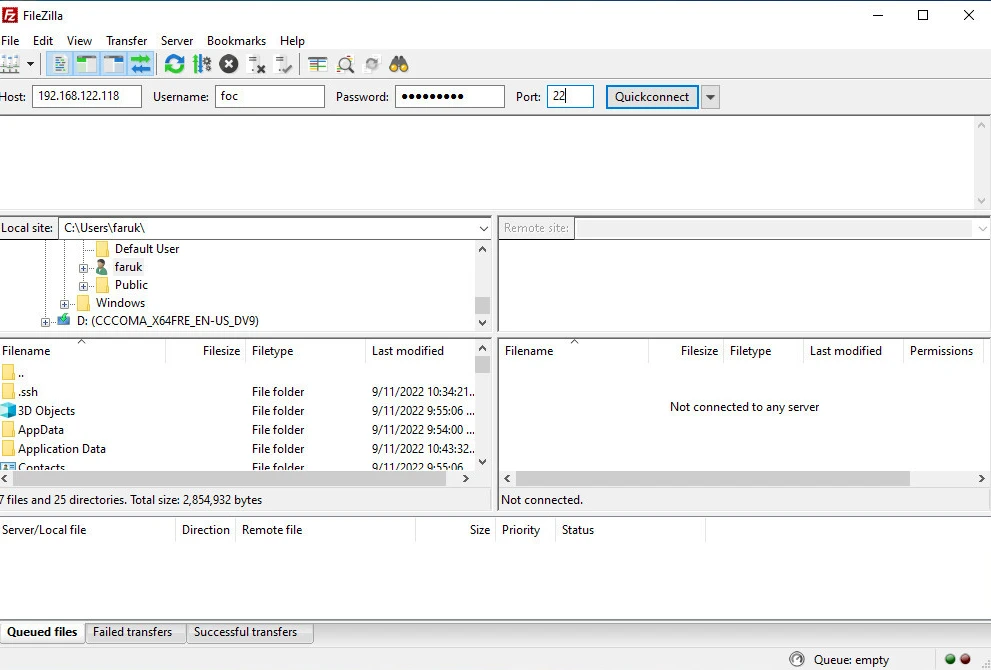The height and width of the screenshot is (670, 991).
Task: Toggle directory comparison icon
Action: pyautogui.click(x=345, y=64)
